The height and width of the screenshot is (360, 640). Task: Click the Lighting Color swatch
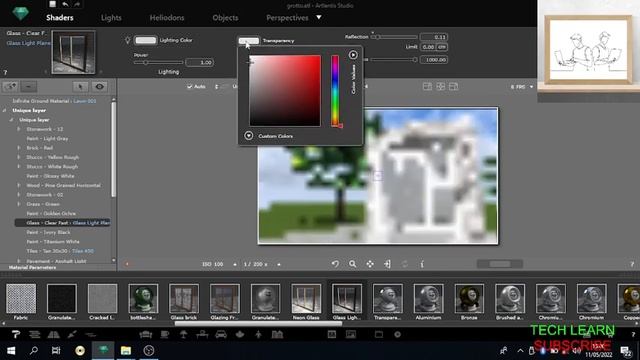[146, 40]
